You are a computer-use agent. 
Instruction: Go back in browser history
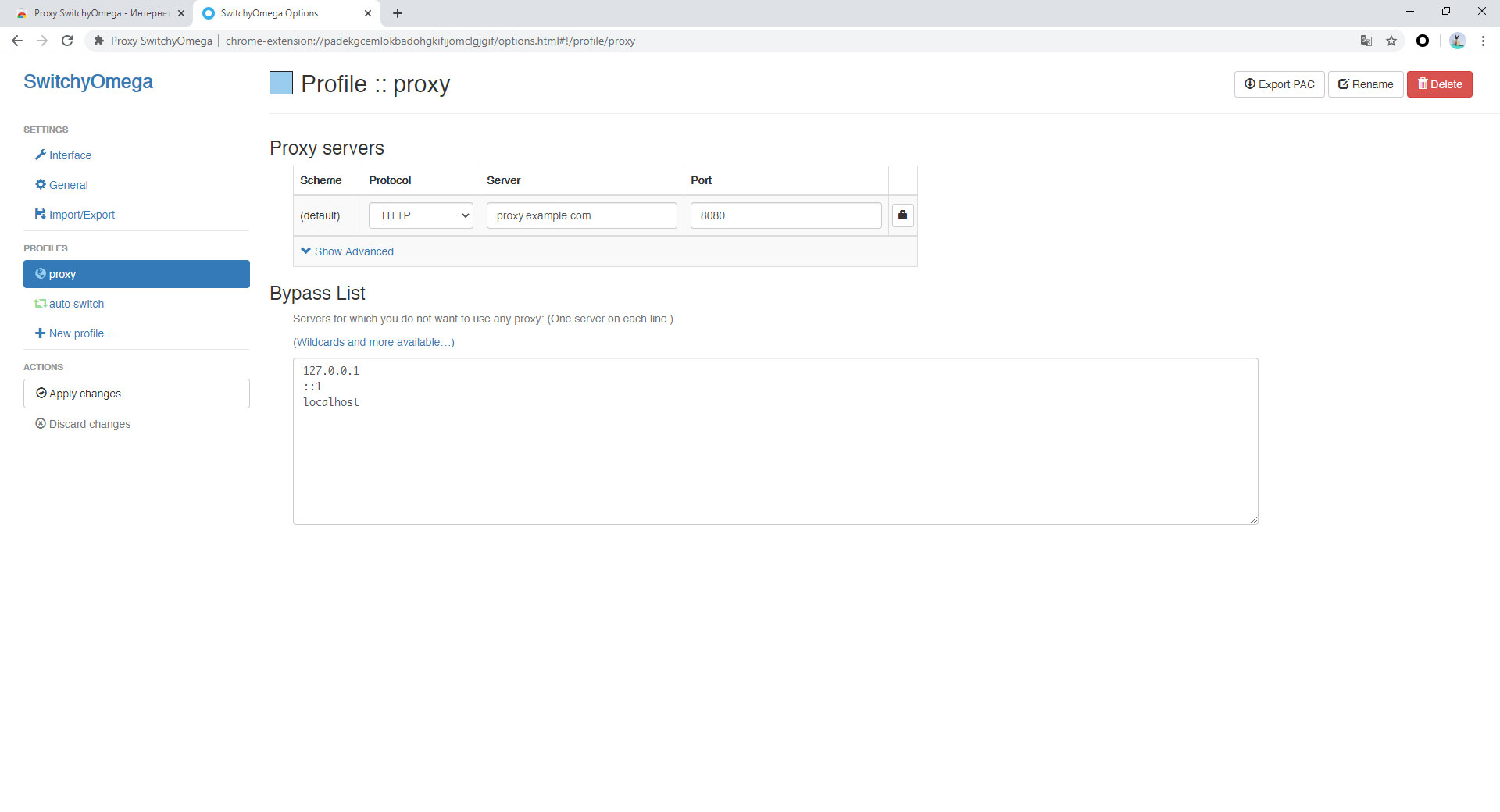[x=17, y=41]
